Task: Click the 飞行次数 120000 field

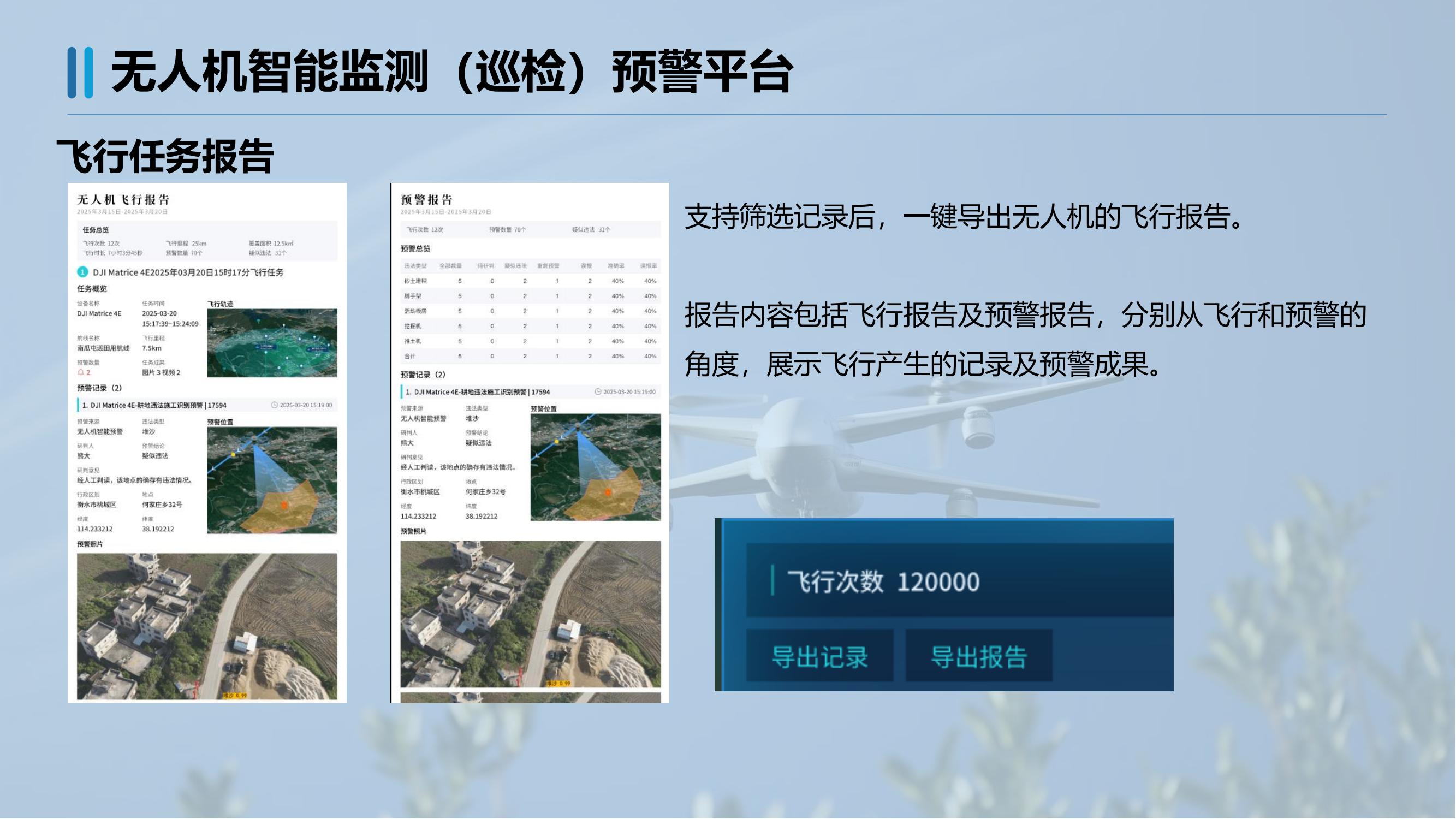Action: (x=883, y=581)
